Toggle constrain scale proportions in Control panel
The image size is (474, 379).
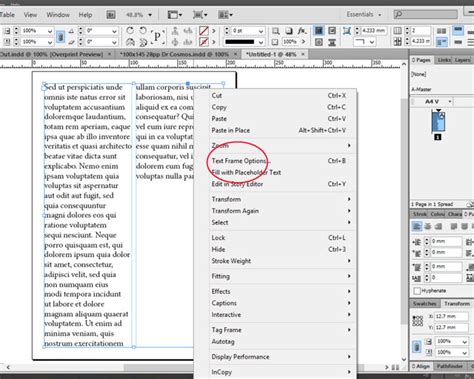(60, 37)
